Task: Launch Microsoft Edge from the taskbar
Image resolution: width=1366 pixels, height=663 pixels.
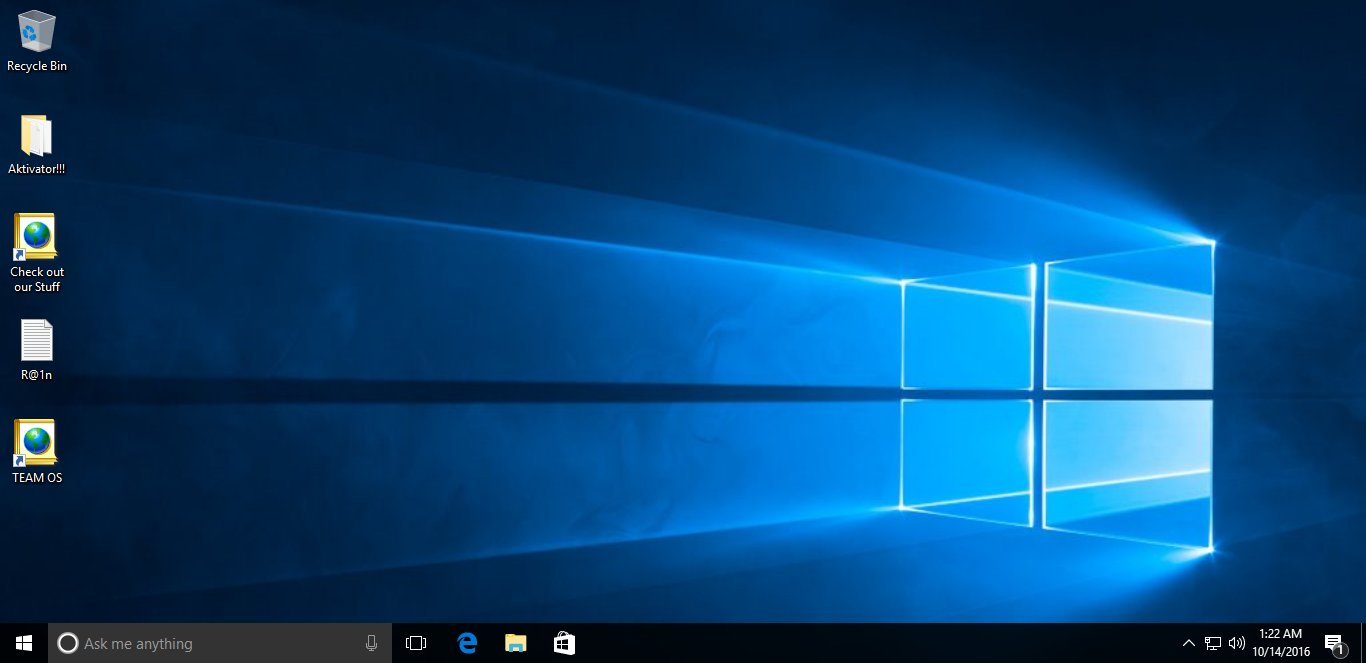Action: (x=467, y=643)
